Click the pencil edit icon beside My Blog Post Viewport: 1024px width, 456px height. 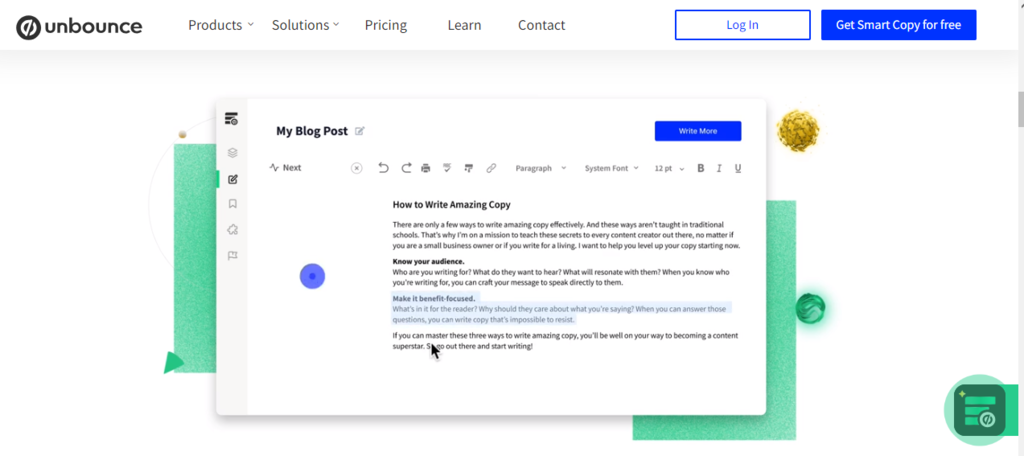tap(360, 131)
